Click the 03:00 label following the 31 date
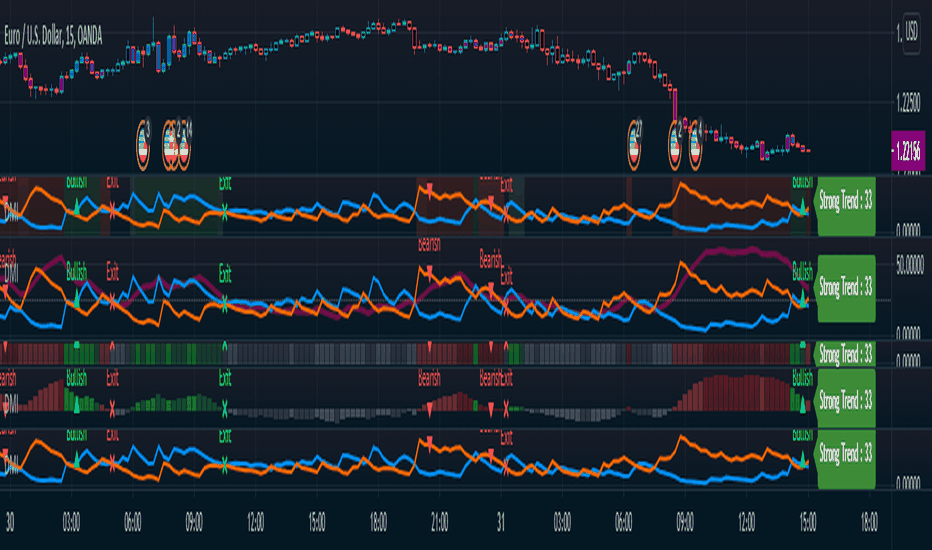This screenshot has width=932, height=550. 562,523
